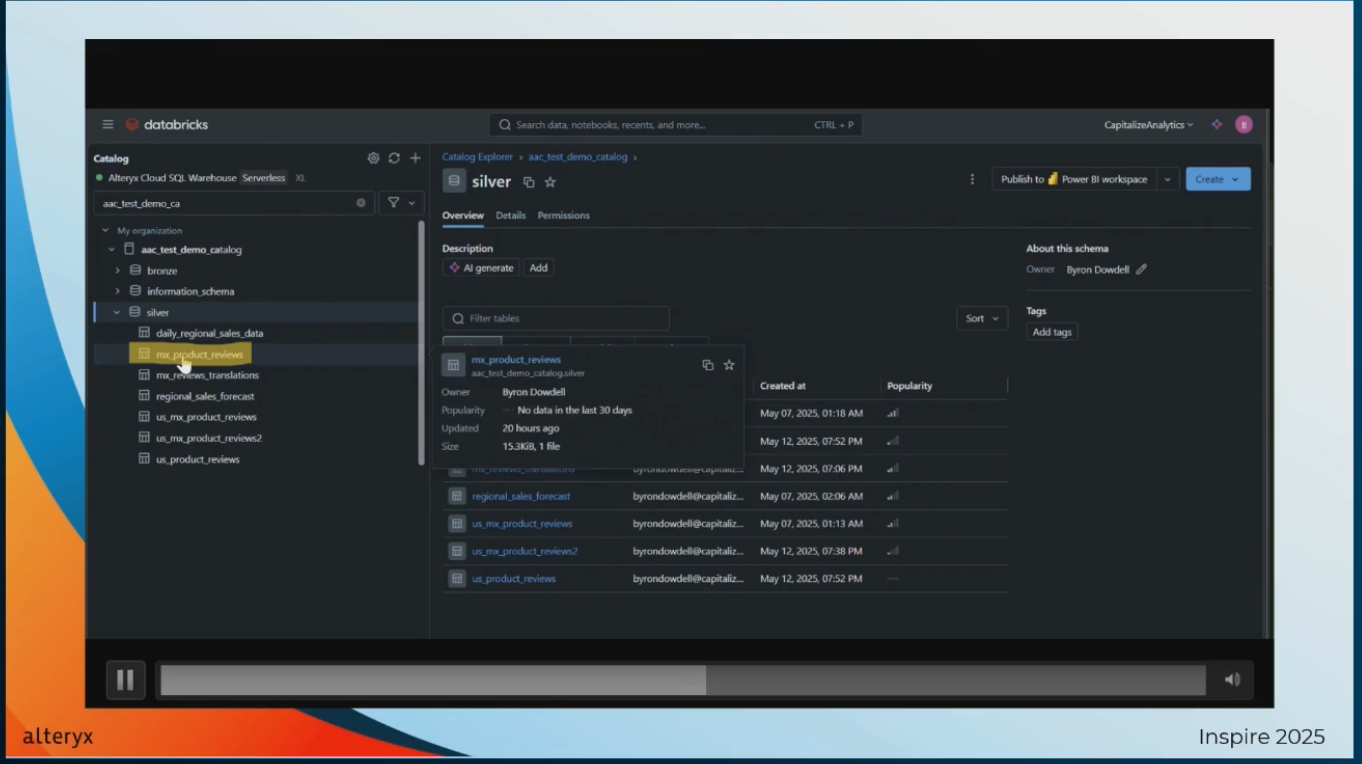Expand the information_schema node
Viewport: 1362px width, 764px height.
tap(117, 291)
